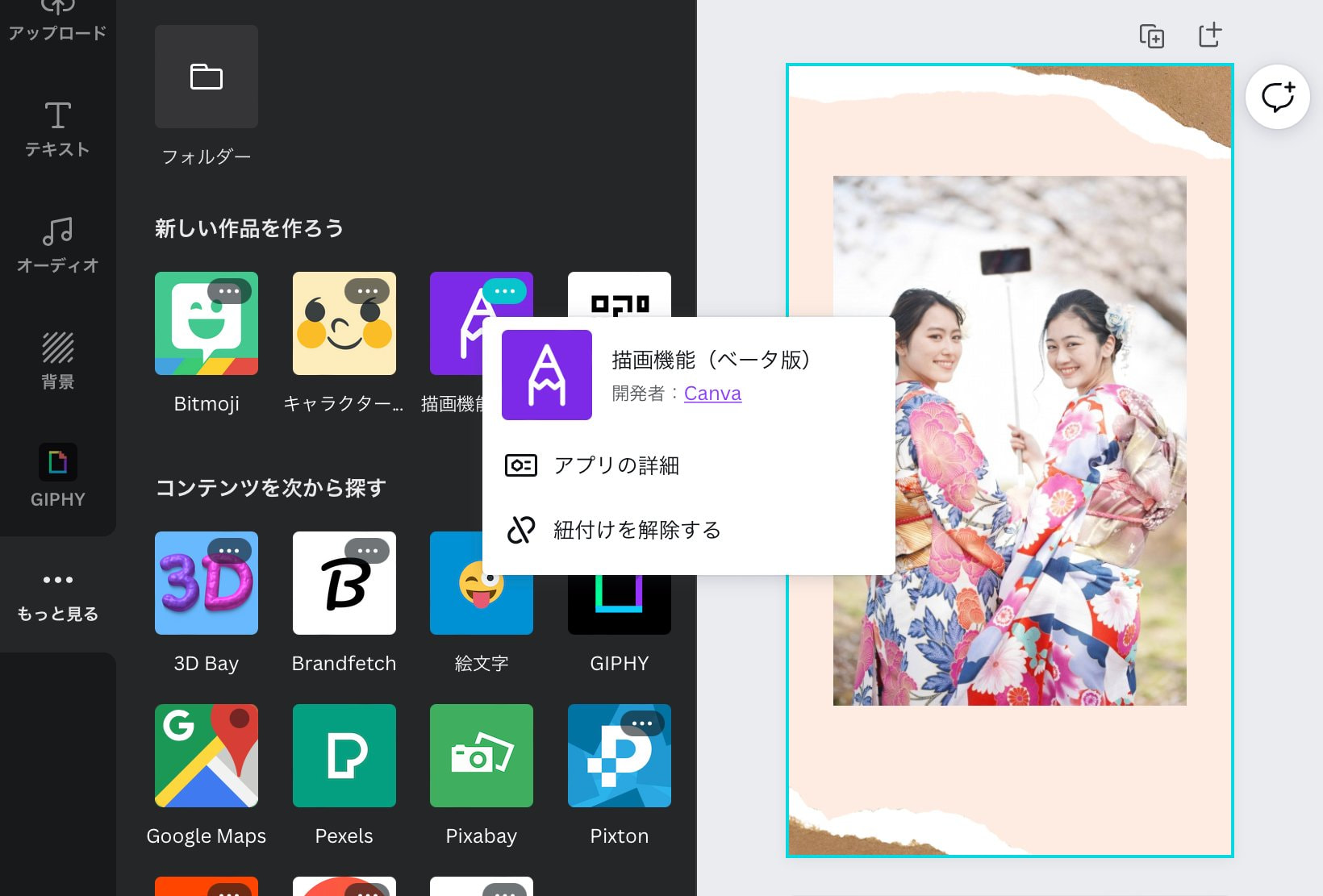The height and width of the screenshot is (896, 1323).
Task: Open more options on the Bitmoji tile
Action: (230, 291)
